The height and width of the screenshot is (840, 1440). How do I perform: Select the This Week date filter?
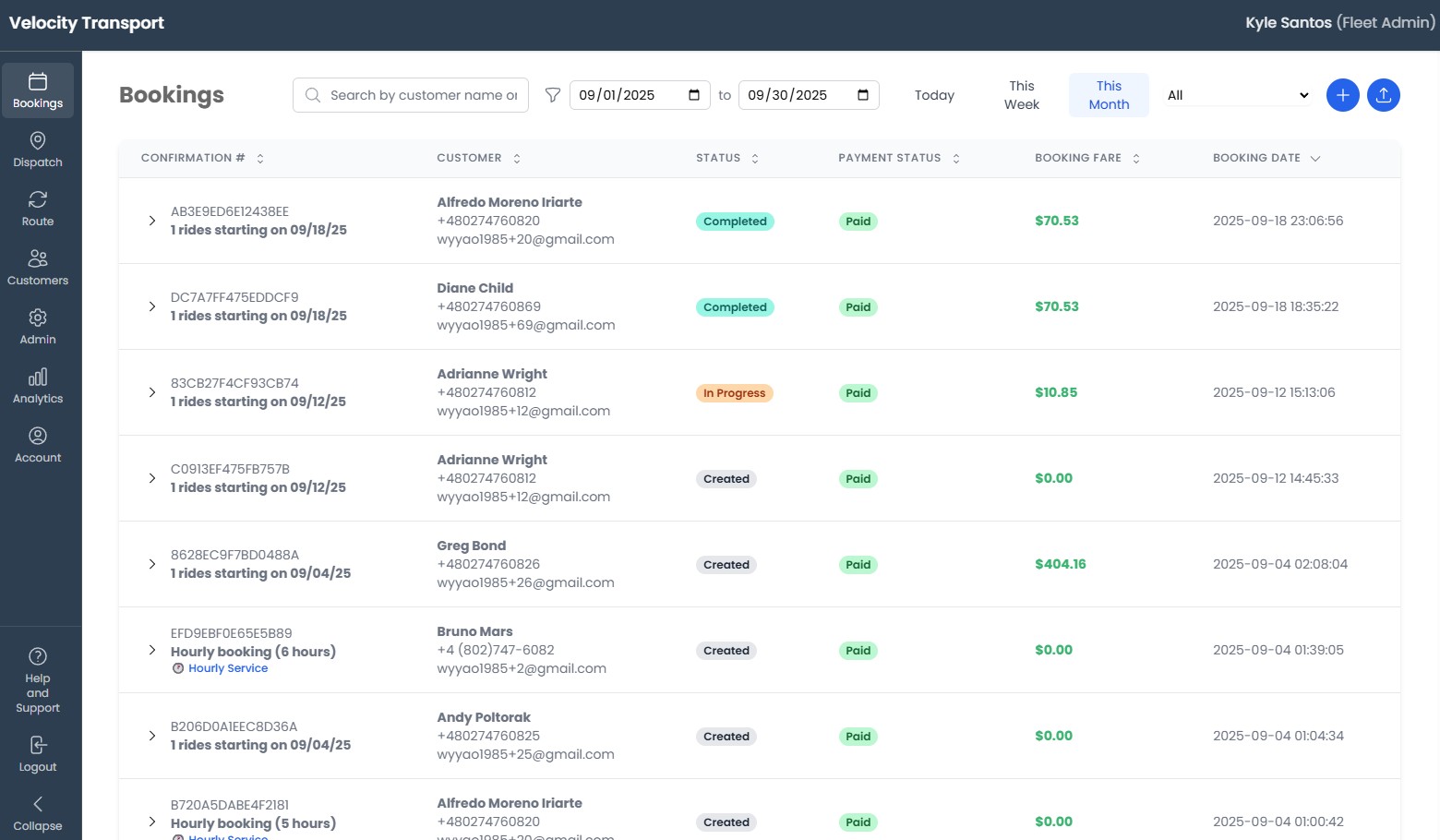[1021, 95]
